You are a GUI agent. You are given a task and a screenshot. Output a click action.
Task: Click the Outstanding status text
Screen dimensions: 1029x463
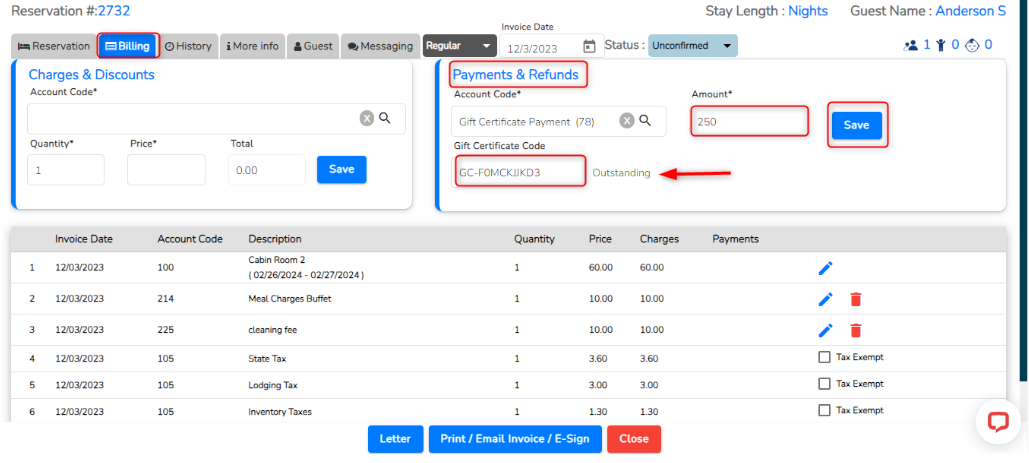click(621, 173)
